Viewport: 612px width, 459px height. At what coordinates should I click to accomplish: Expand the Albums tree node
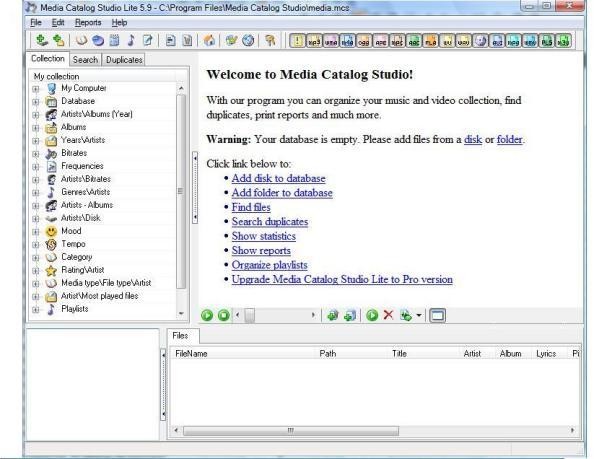[x=36, y=128]
